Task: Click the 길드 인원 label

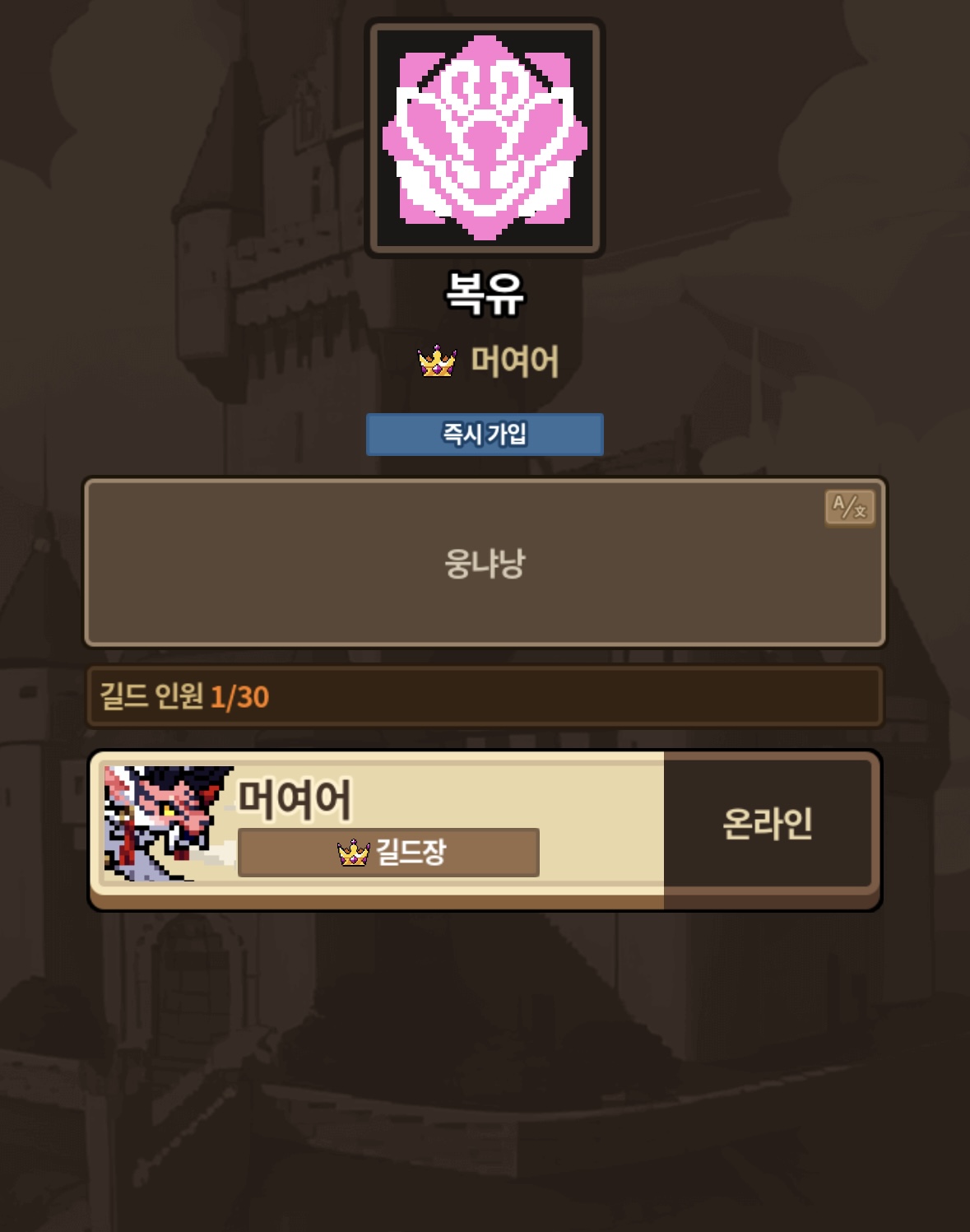Action: 151,696
